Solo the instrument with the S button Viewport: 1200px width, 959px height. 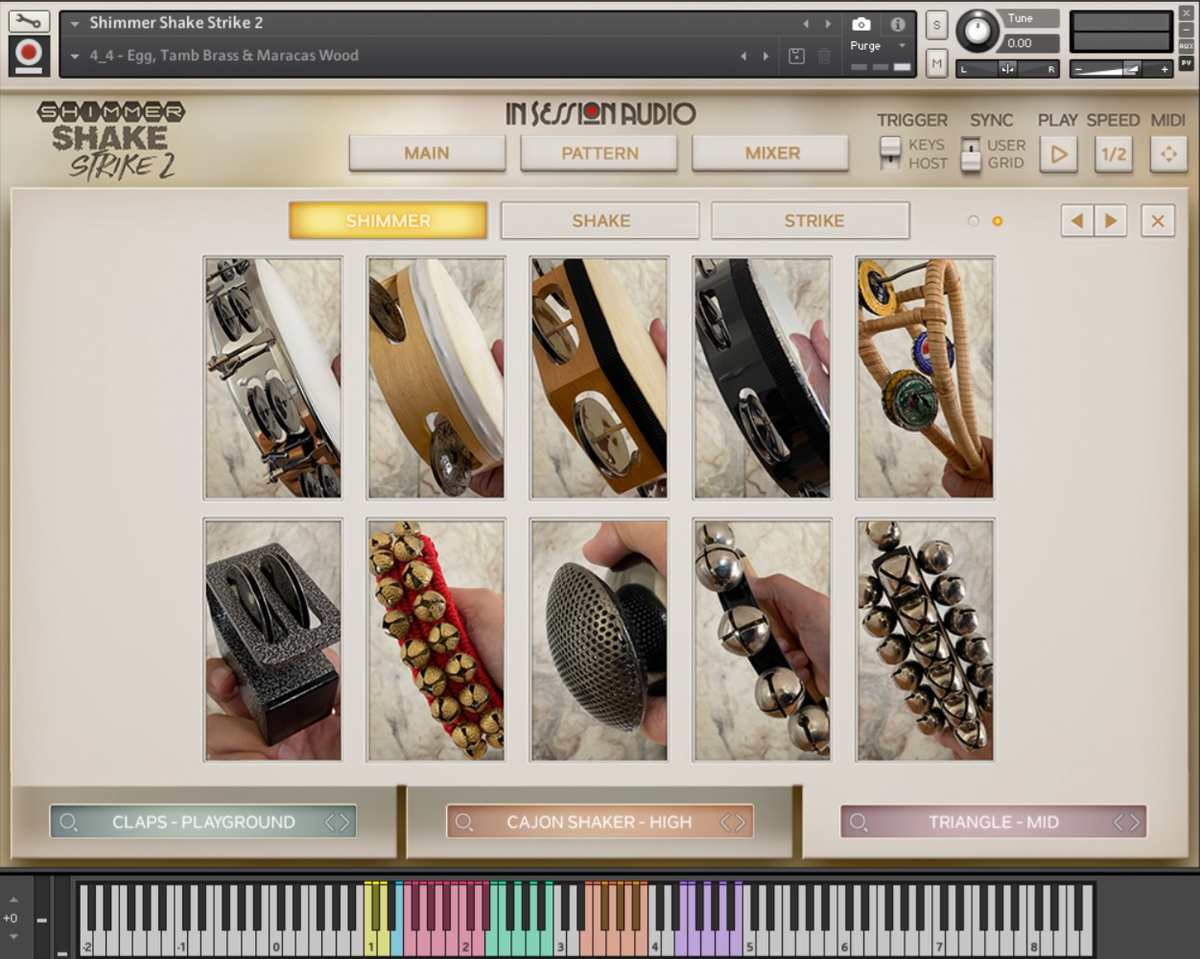tap(936, 25)
